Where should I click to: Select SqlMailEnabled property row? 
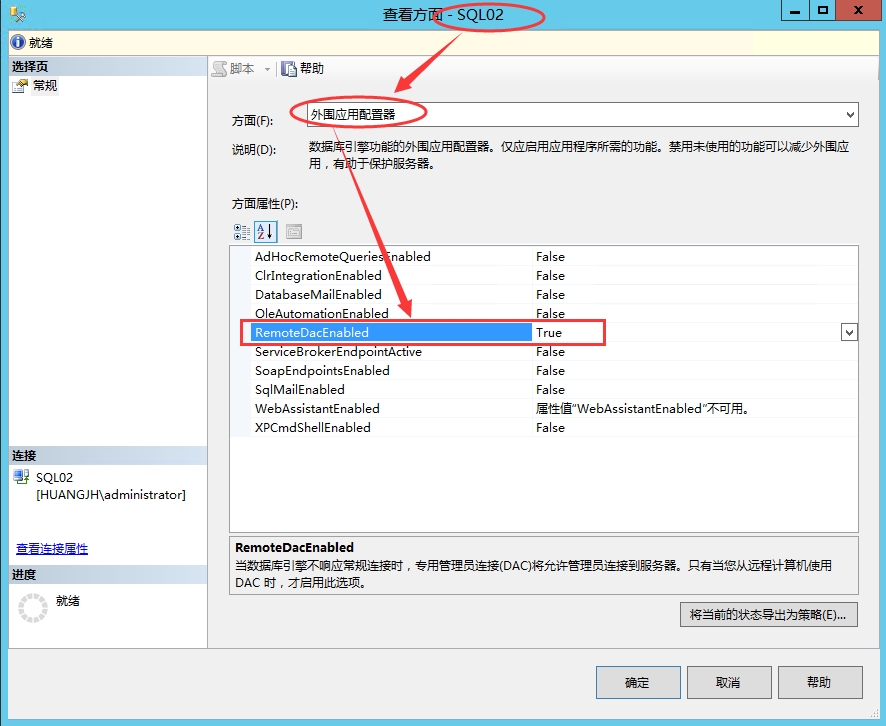[544, 389]
